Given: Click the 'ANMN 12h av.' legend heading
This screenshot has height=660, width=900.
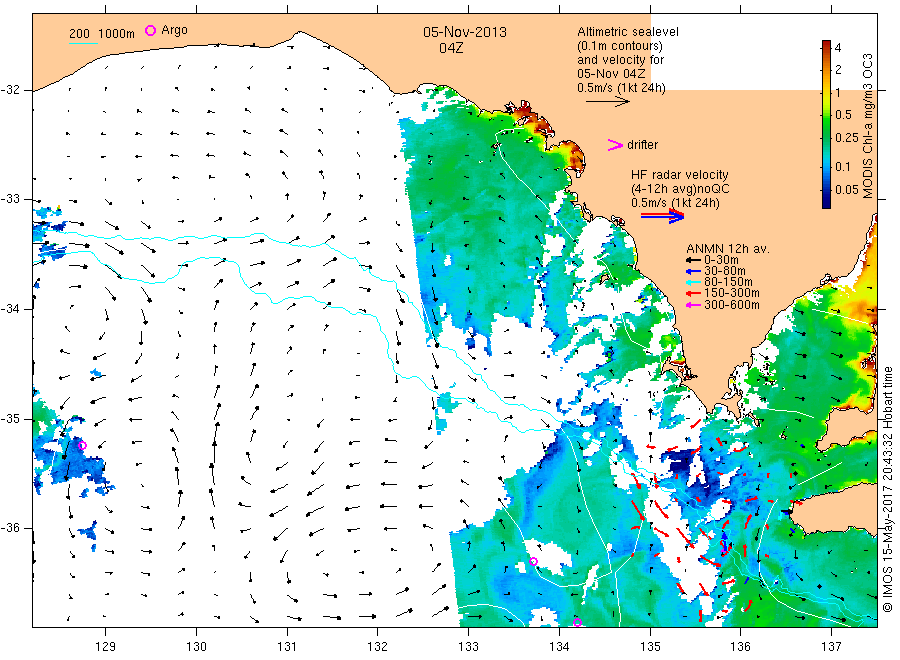Looking at the screenshot, I should [x=728, y=249].
